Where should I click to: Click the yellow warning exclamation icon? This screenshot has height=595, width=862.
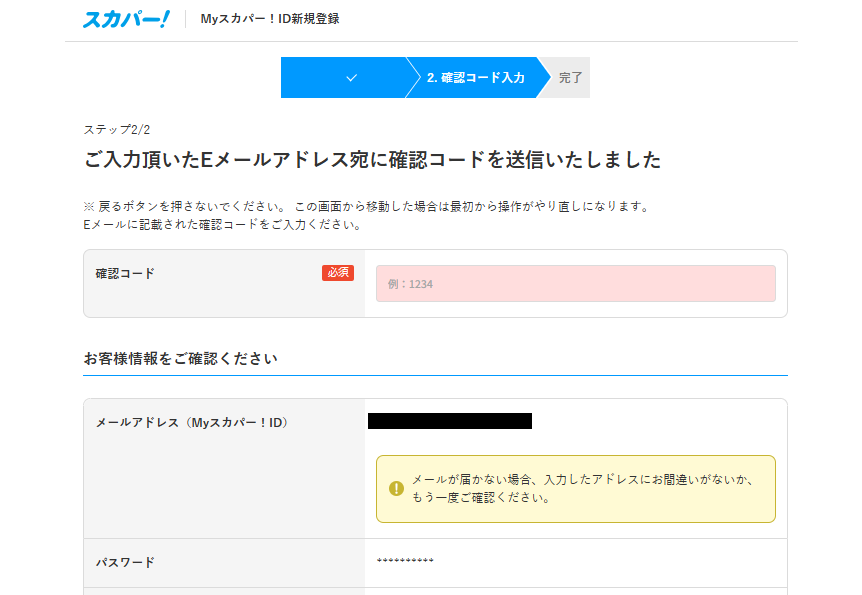pos(396,489)
